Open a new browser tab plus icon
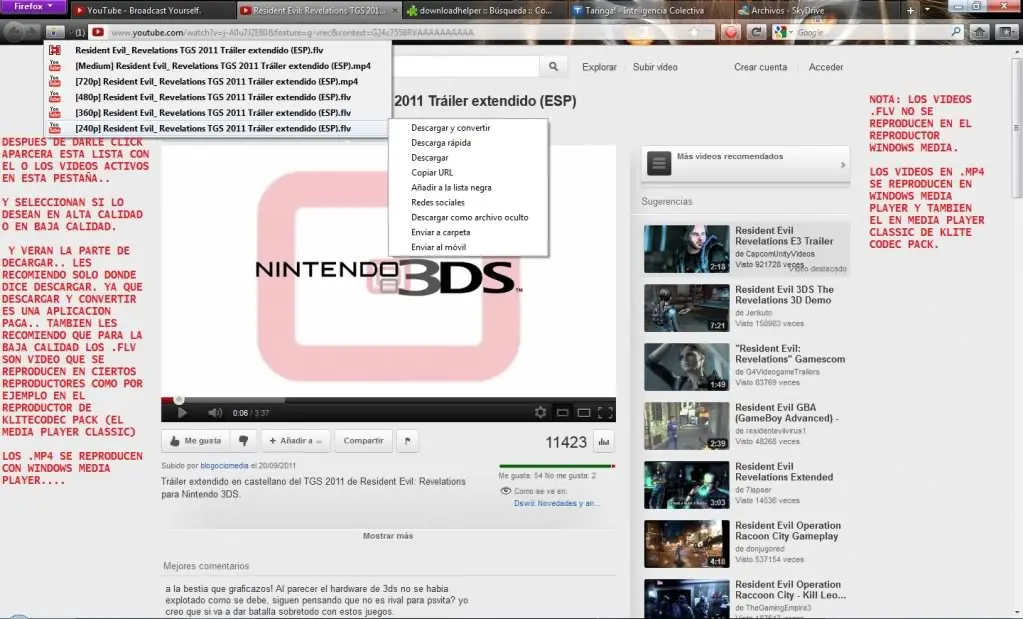This screenshot has width=1023, height=619. click(x=911, y=10)
